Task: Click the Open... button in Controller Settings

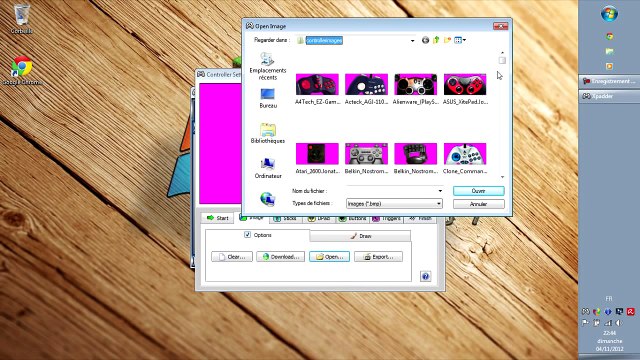Action: coord(329,257)
